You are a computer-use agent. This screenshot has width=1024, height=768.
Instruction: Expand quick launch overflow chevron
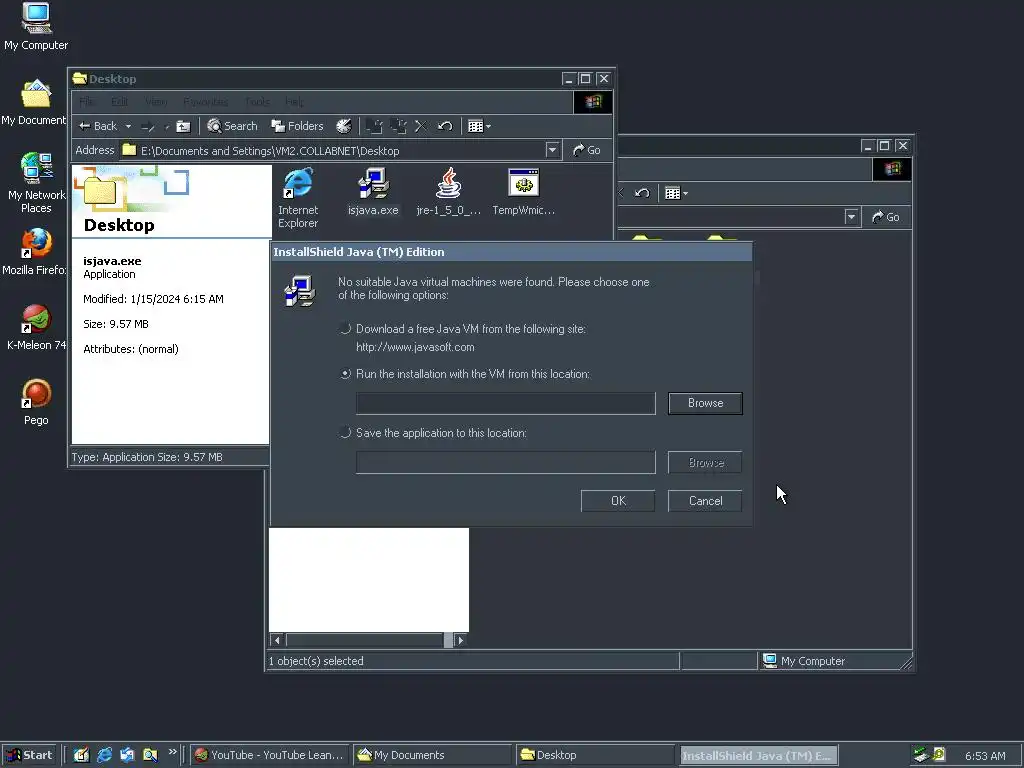[x=172, y=752]
